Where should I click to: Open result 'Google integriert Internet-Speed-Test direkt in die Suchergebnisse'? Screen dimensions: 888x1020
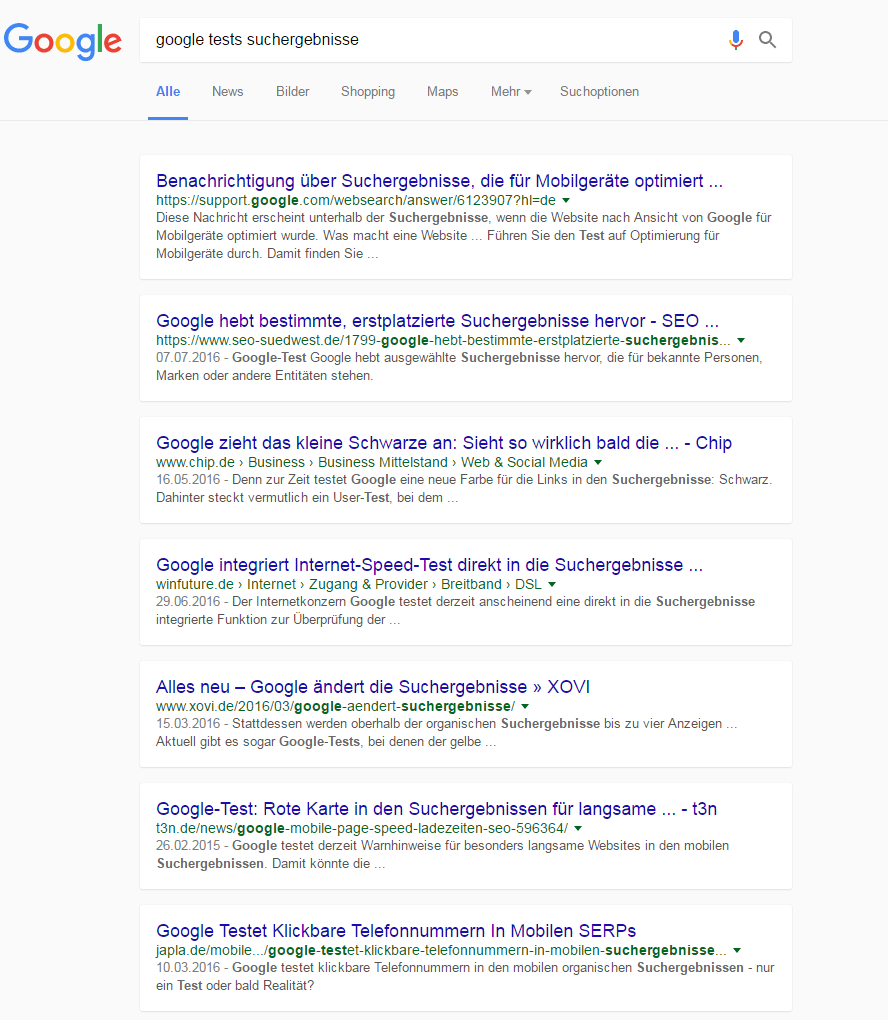point(429,565)
